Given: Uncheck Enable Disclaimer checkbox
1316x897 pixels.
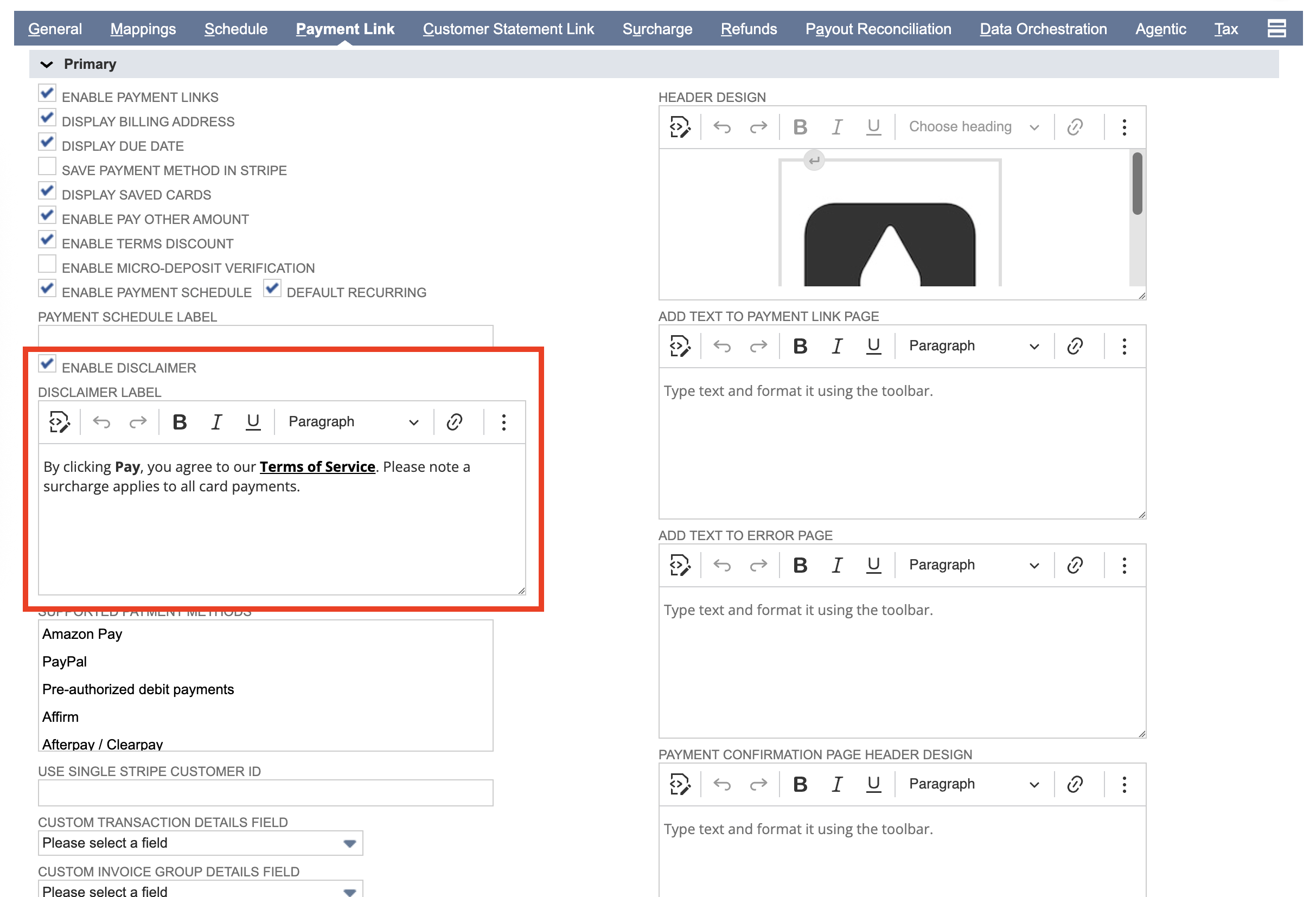Looking at the screenshot, I should pyautogui.click(x=47, y=363).
